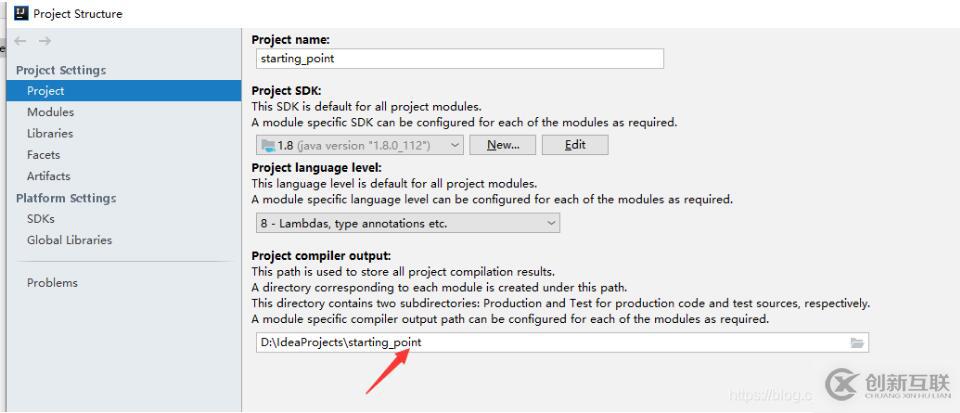Click the IntelliJ IDEA window icon
Screen dimensions: 960x413
pos(21,13)
